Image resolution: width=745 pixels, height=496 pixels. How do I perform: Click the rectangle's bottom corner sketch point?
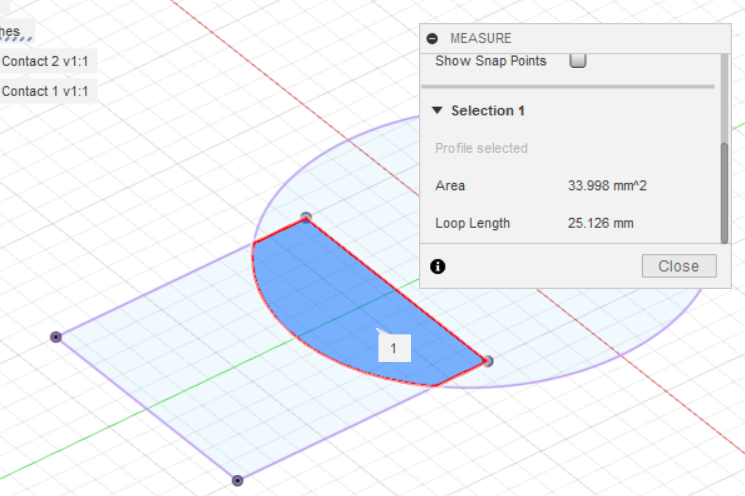(x=238, y=481)
